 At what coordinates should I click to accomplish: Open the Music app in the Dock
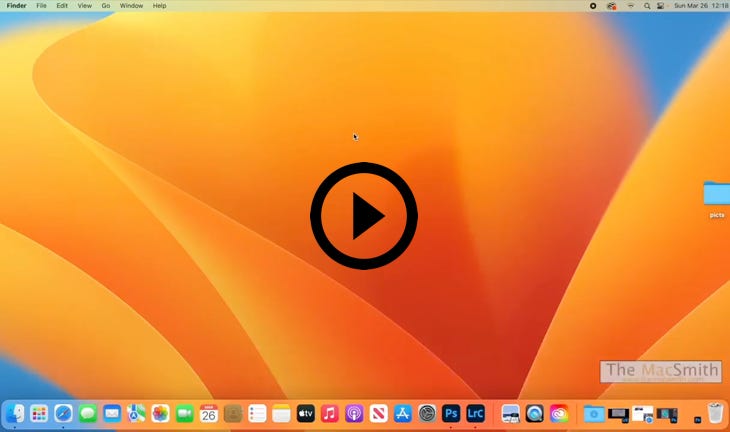click(x=330, y=413)
